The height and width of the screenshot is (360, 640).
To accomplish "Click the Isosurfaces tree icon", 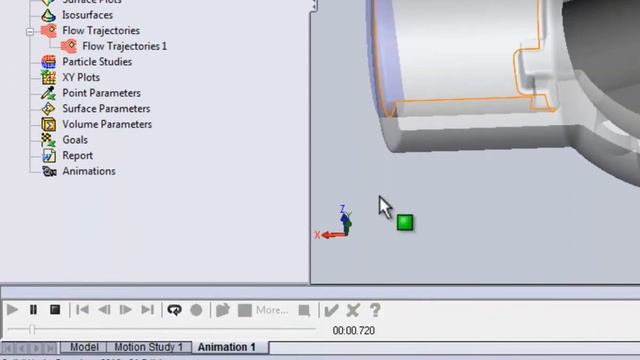I will coord(48,15).
